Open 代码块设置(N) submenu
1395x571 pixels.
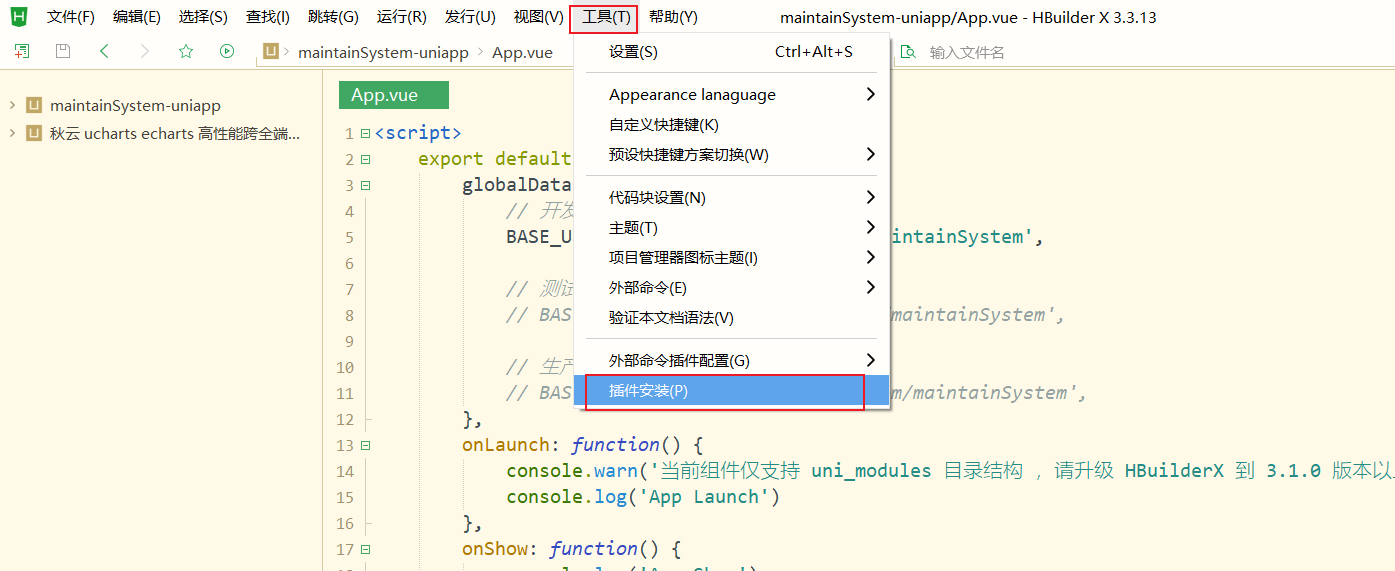tap(732, 197)
